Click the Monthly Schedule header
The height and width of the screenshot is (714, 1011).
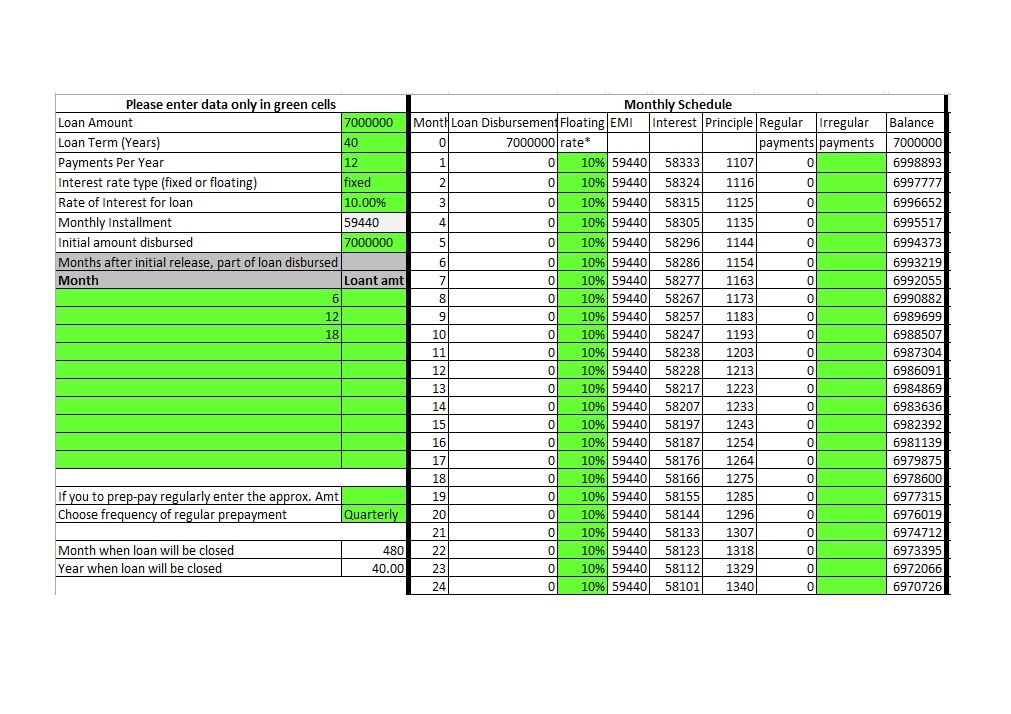(677, 104)
